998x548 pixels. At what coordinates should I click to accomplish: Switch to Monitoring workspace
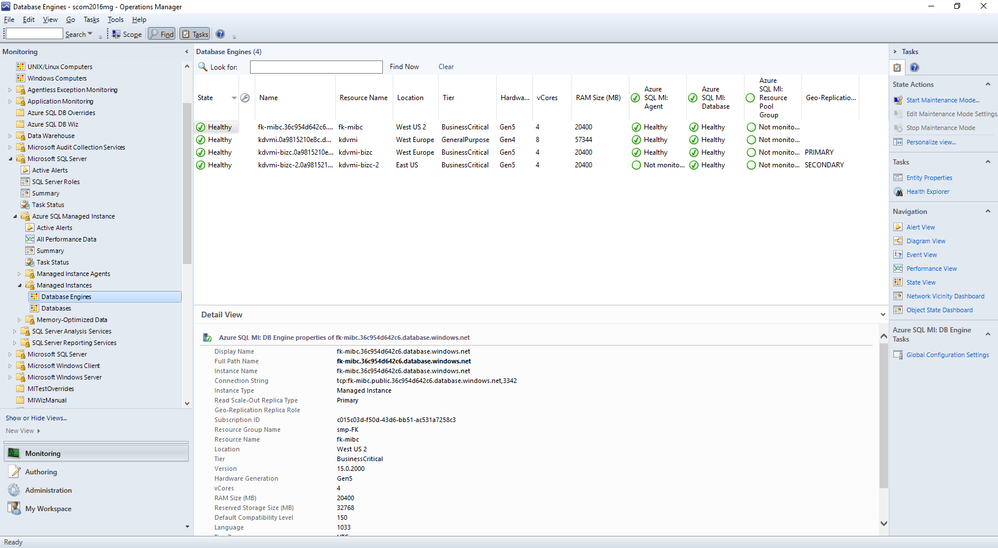tap(97, 453)
